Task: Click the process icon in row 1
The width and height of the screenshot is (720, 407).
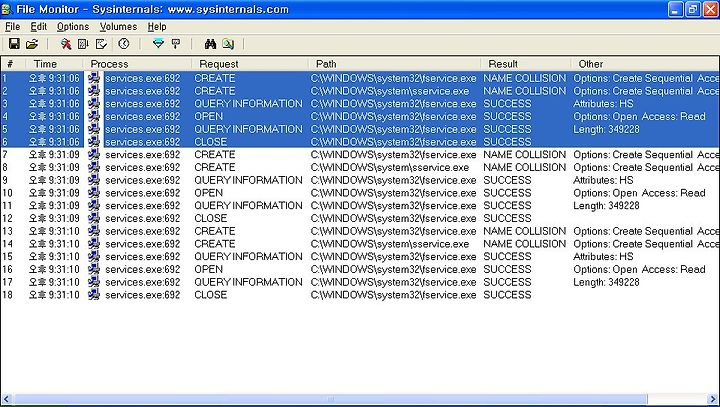Action: pyautogui.click(x=94, y=78)
